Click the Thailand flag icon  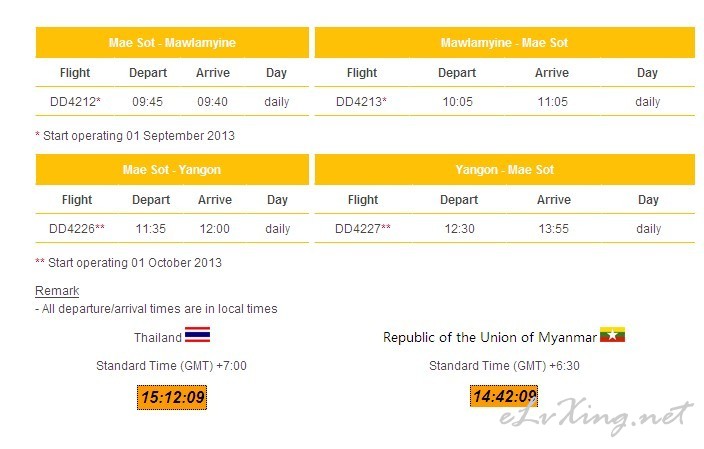(198, 335)
